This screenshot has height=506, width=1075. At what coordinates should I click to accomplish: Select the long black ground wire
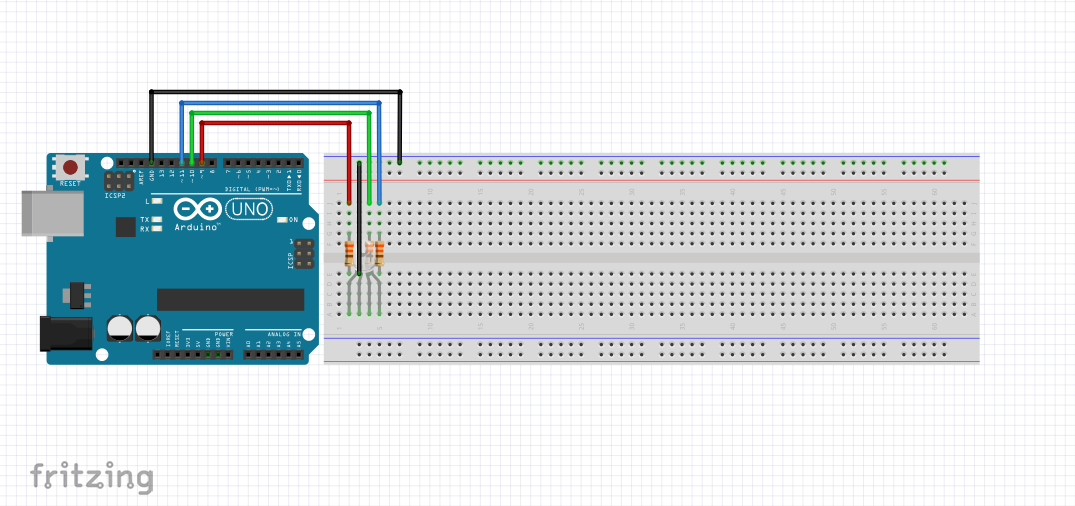(276, 91)
